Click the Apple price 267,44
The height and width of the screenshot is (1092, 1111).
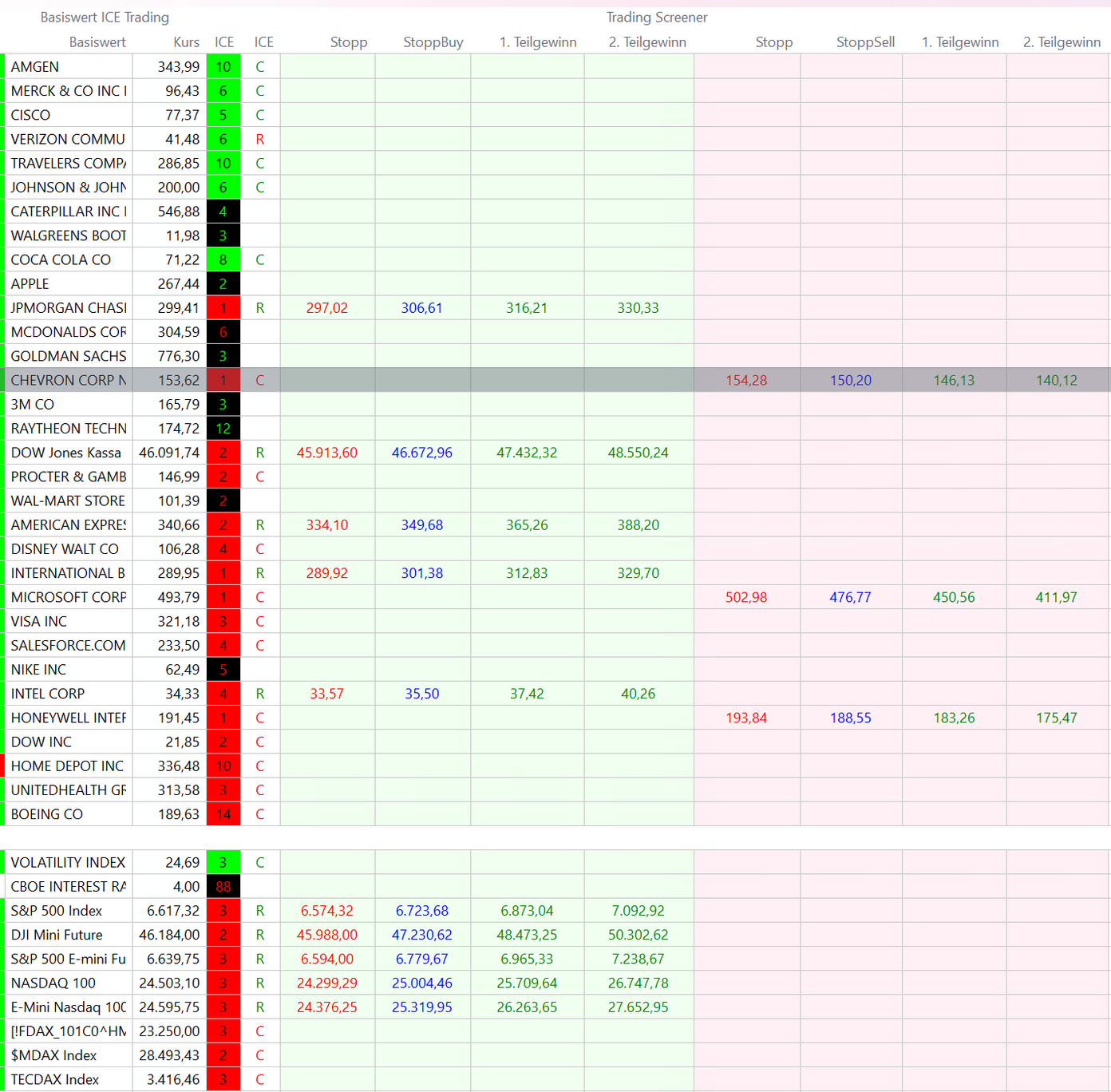pos(179,284)
